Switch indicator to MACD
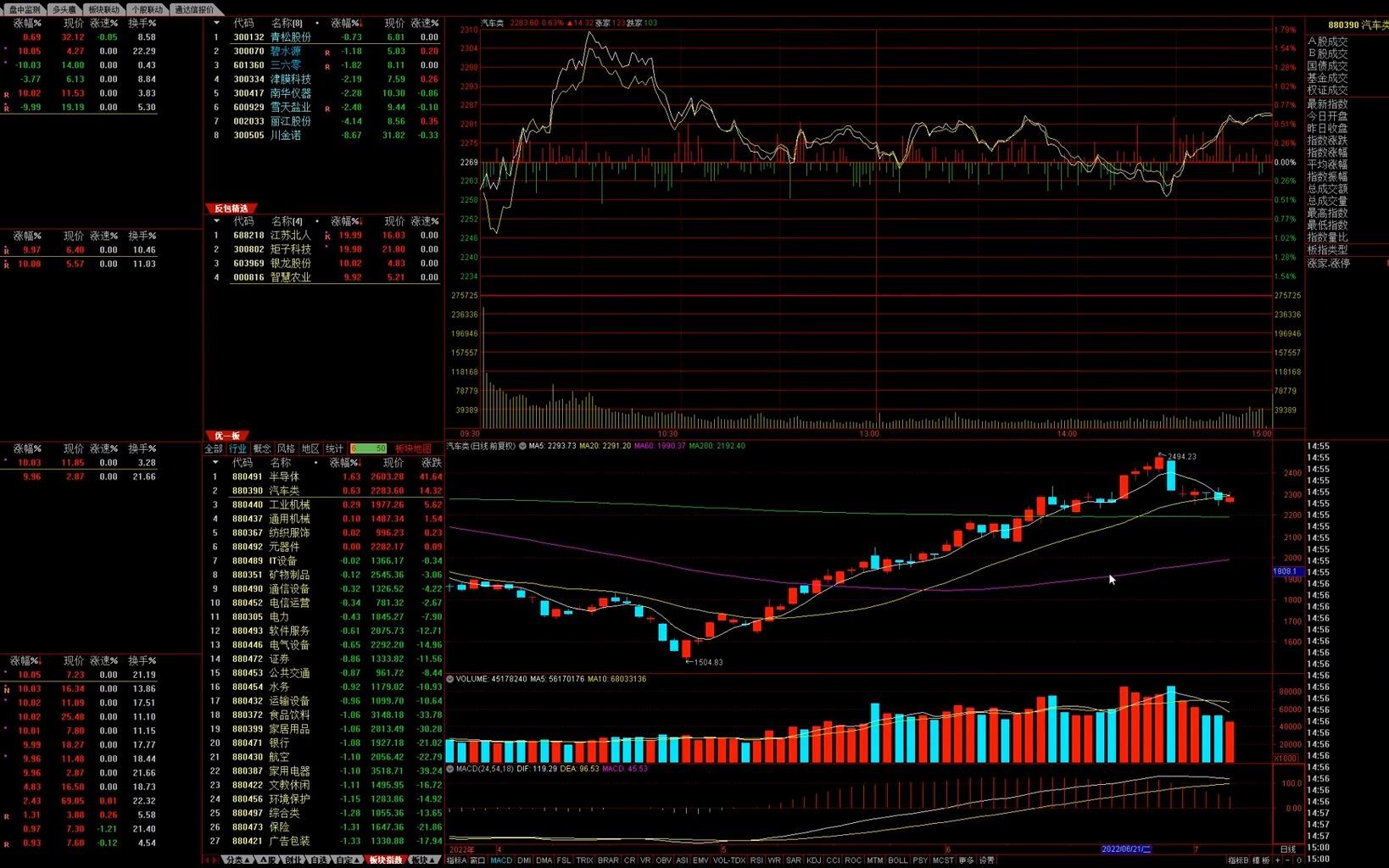Viewport: 1389px width, 868px height. tap(501, 860)
